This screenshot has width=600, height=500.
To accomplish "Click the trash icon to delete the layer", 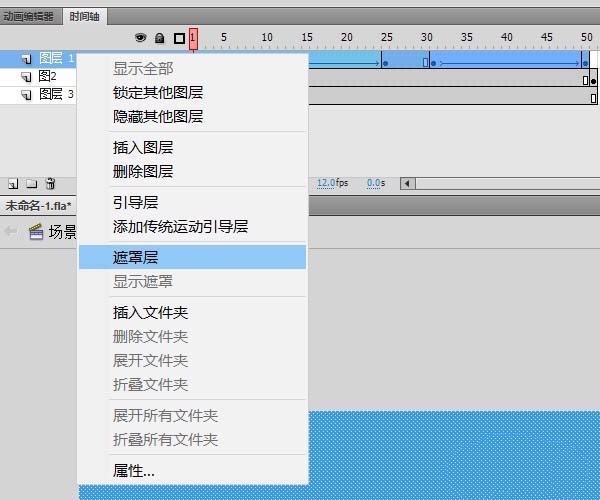I will tap(50, 184).
